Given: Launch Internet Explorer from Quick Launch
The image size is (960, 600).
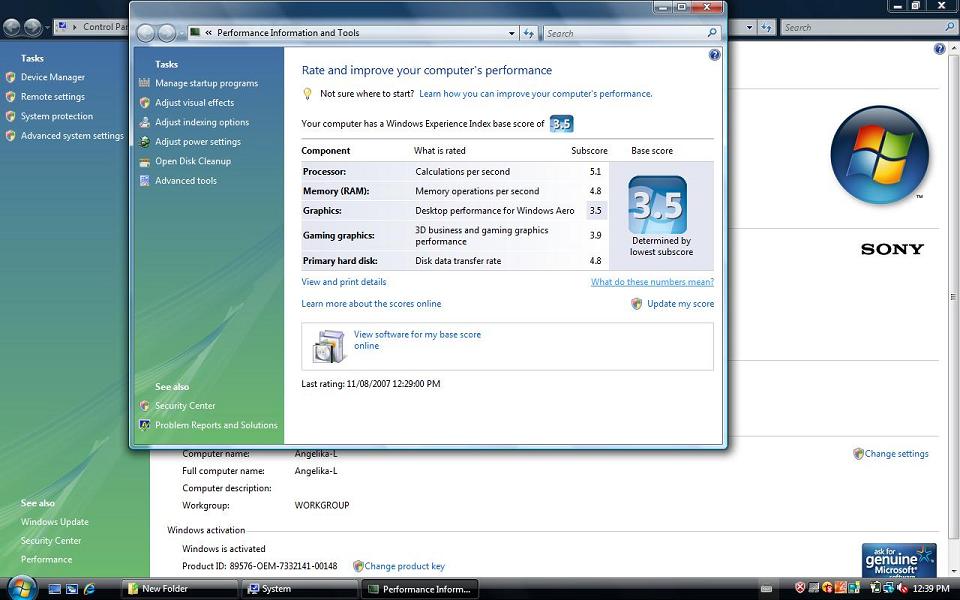Looking at the screenshot, I should pyautogui.click(x=89, y=589).
